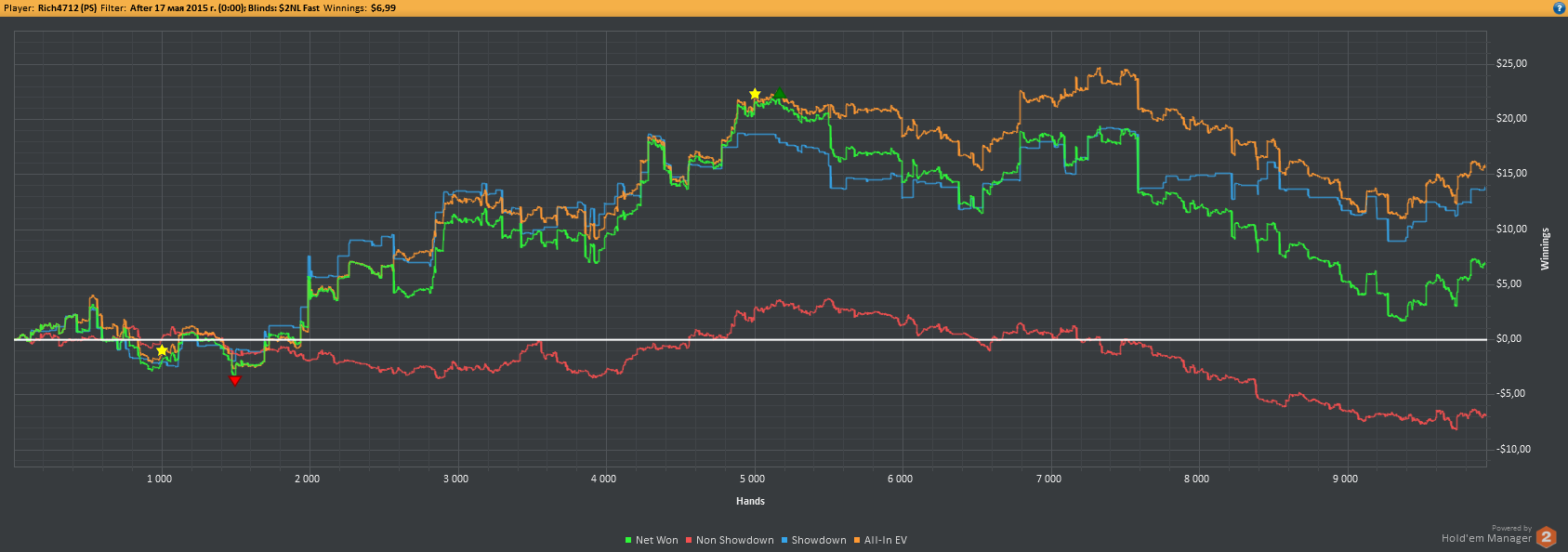The image size is (1568, 552).
Task: Click the Hold'em Manager 2 logo badge
Action: (x=1546, y=537)
